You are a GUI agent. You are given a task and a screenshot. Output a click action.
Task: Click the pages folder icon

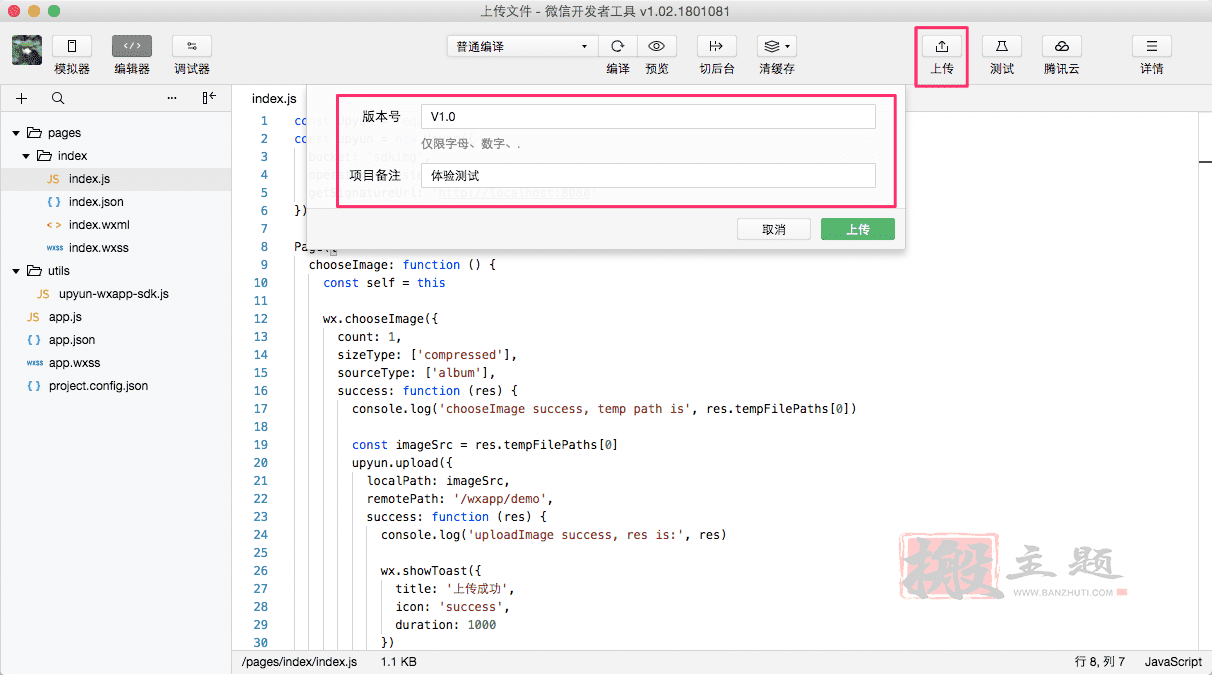pos(35,133)
